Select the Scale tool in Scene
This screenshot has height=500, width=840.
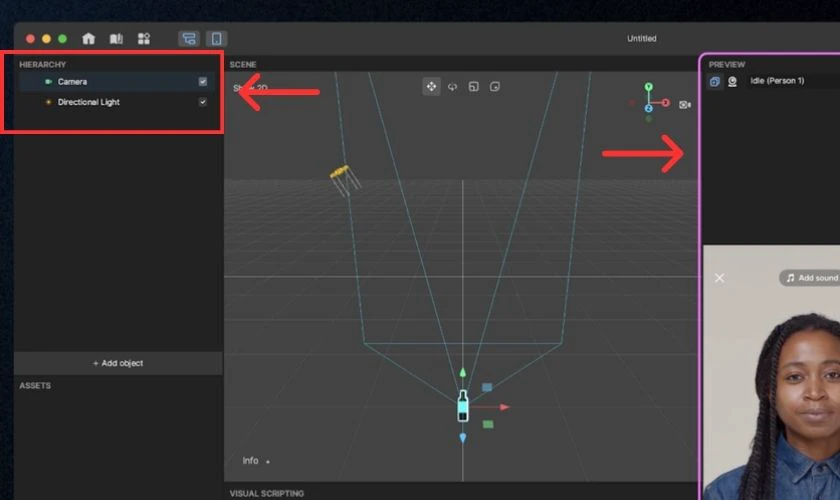pyautogui.click(x=474, y=86)
